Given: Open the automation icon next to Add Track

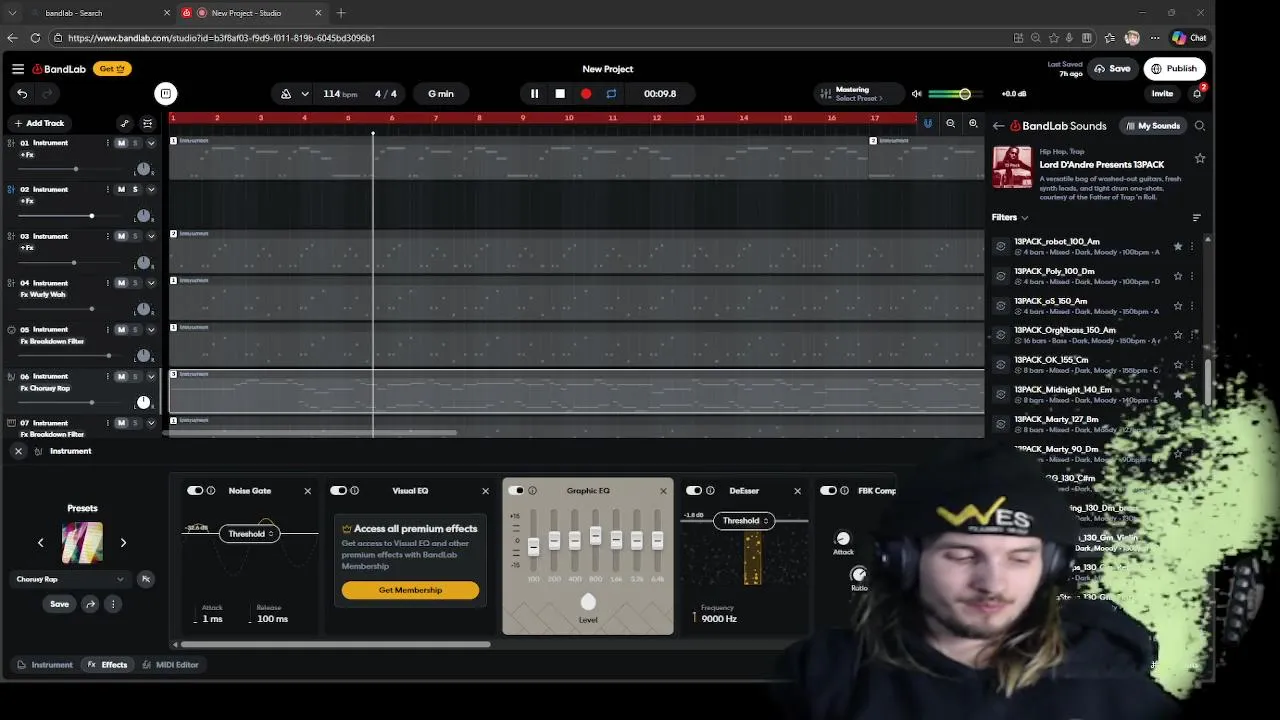Looking at the screenshot, I should click(125, 124).
